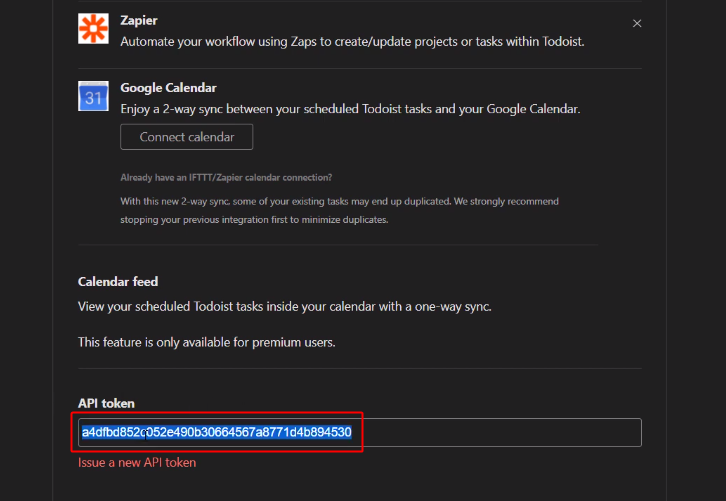The image size is (726, 501).
Task: Click 'This feature is only available for premium users.'
Action: tap(207, 343)
